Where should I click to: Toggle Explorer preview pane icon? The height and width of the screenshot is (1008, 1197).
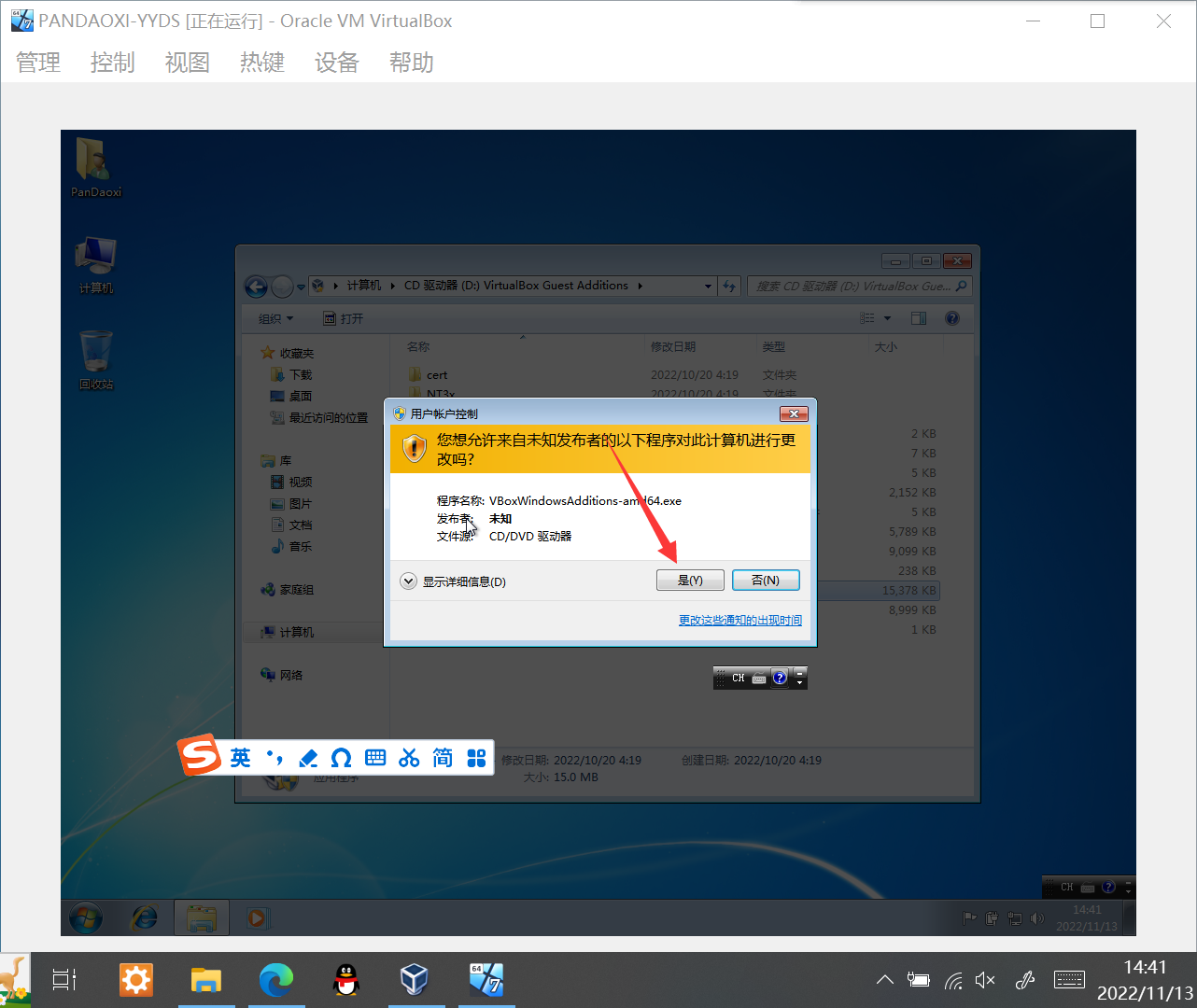pyautogui.click(x=919, y=318)
